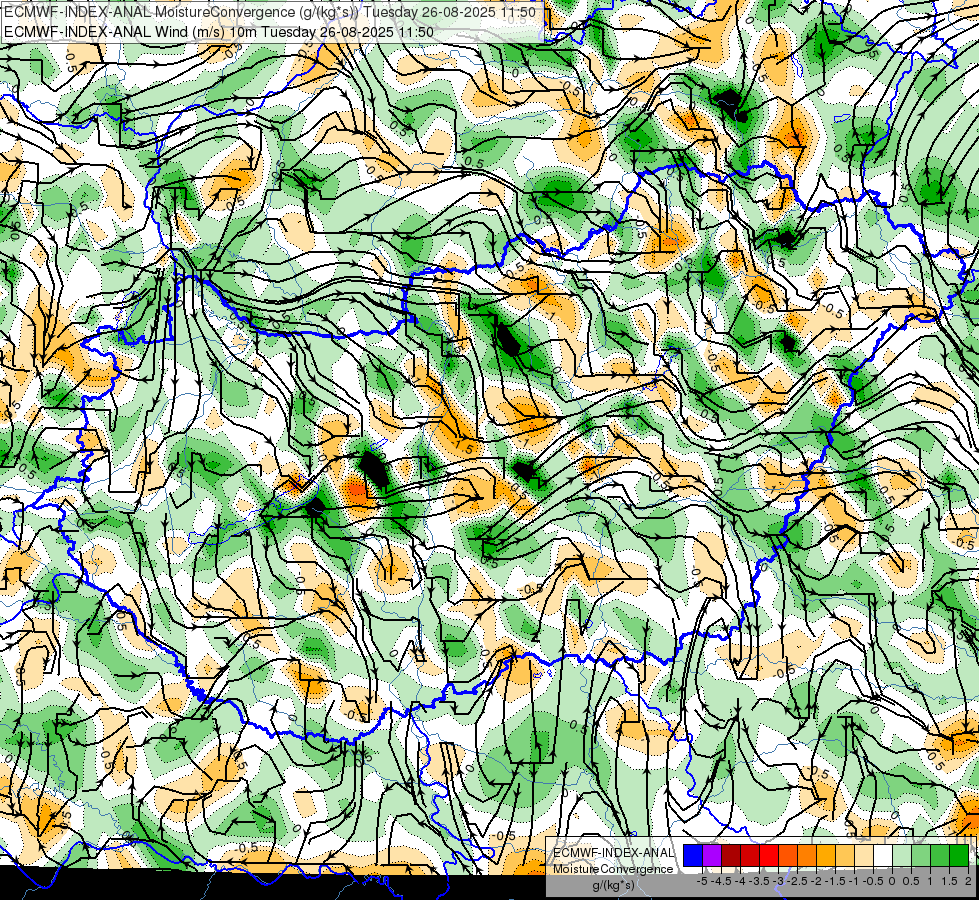Click the legend text MoistureConvergence

tap(613, 869)
